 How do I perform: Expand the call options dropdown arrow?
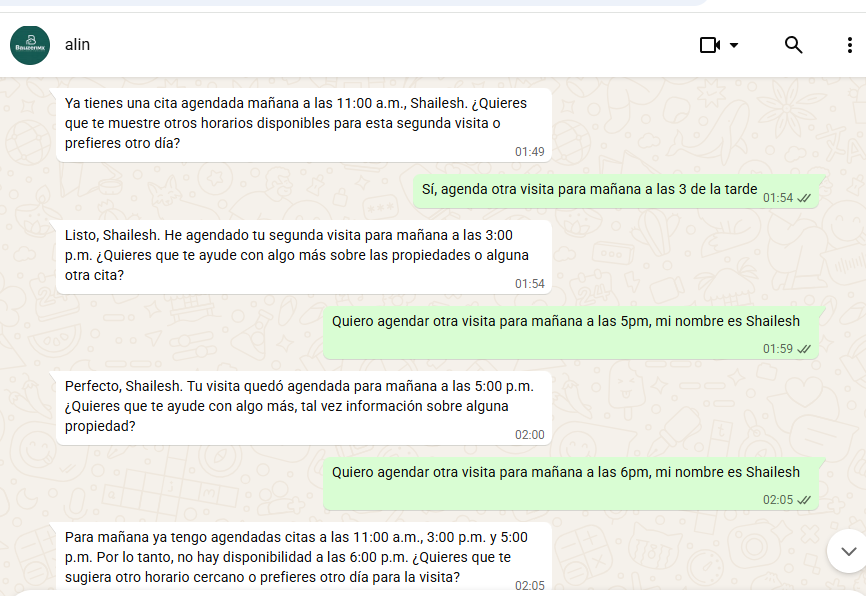(x=734, y=45)
